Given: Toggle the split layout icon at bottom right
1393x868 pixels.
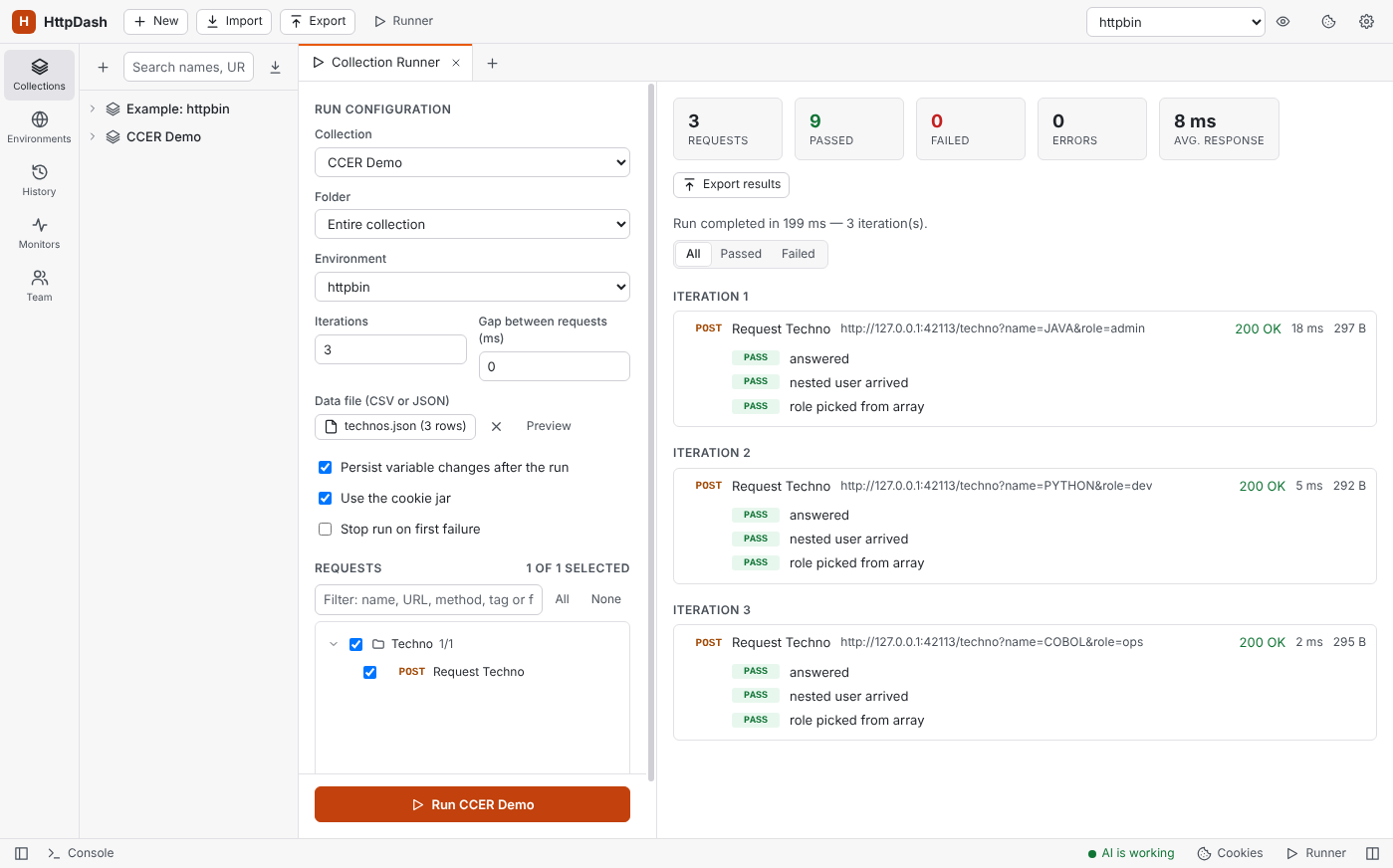Looking at the screenshot, I should point(1372,853).
